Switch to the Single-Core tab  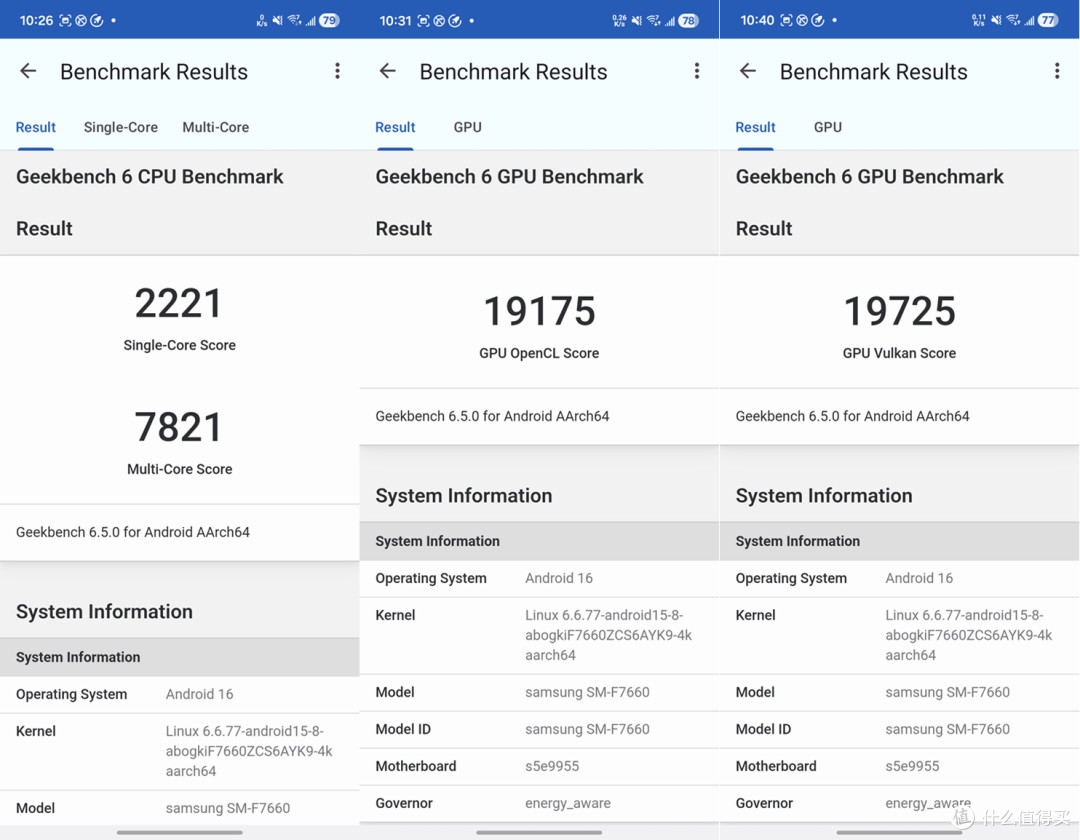(121, 127)
